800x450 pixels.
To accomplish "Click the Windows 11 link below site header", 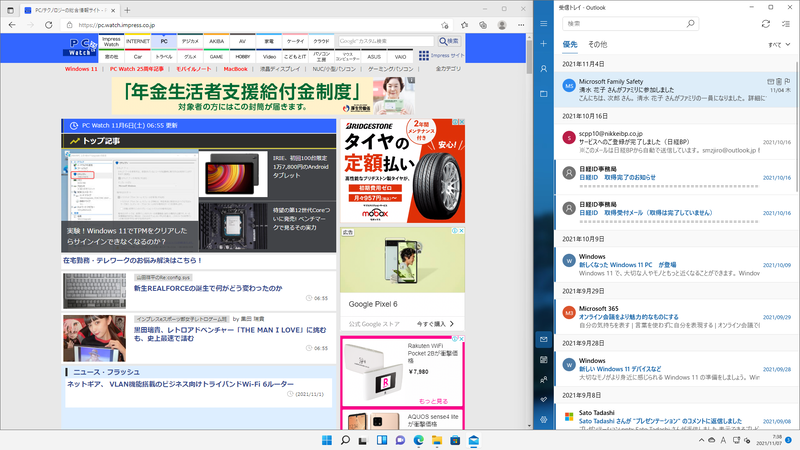I will coord(81,69).
